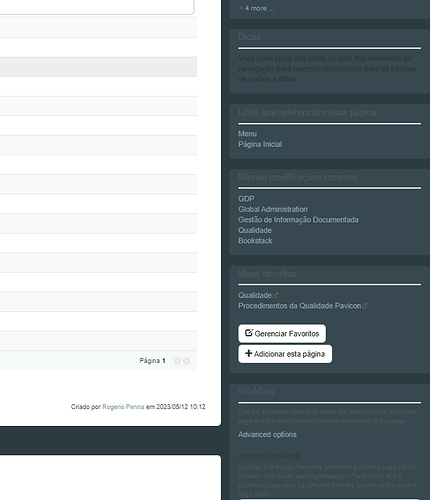
Task: Click the previous page arrow icon
Action: pyautogui.click(x=177, y=361)
